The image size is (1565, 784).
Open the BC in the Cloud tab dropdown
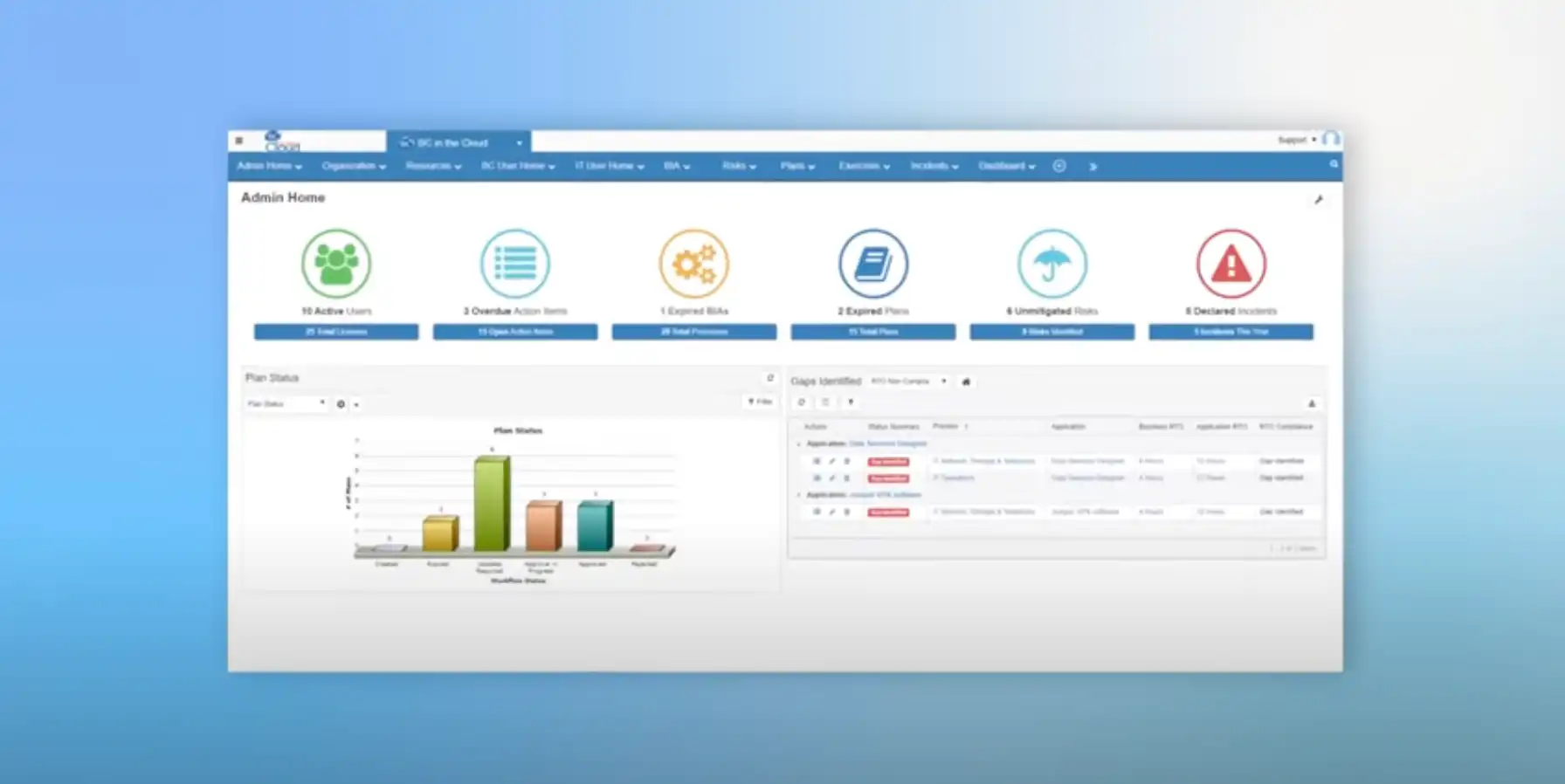[519, 142]
